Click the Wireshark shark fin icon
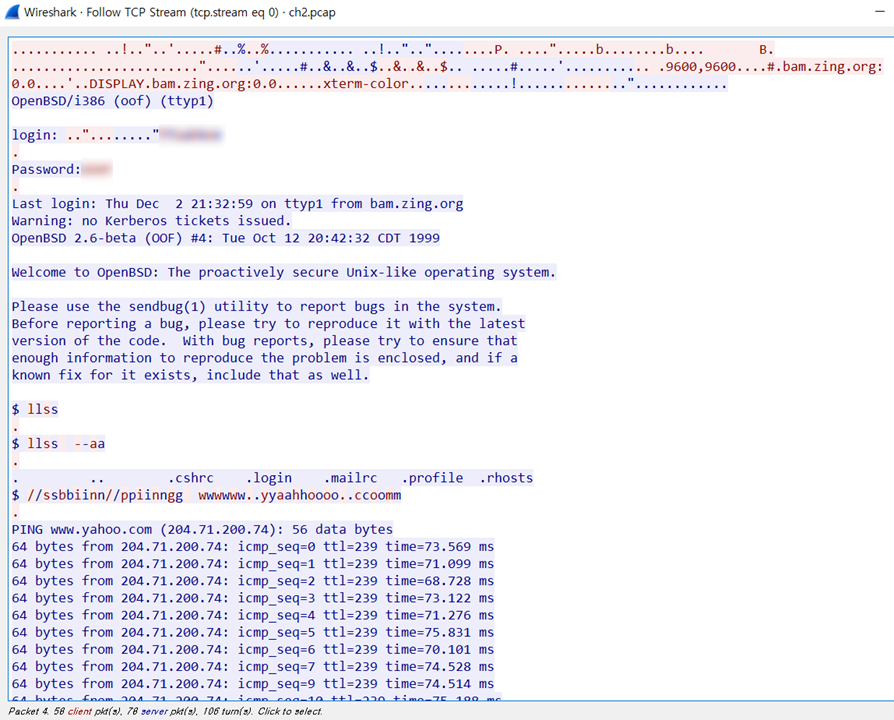894x720 pixels. tap(12, 12)
